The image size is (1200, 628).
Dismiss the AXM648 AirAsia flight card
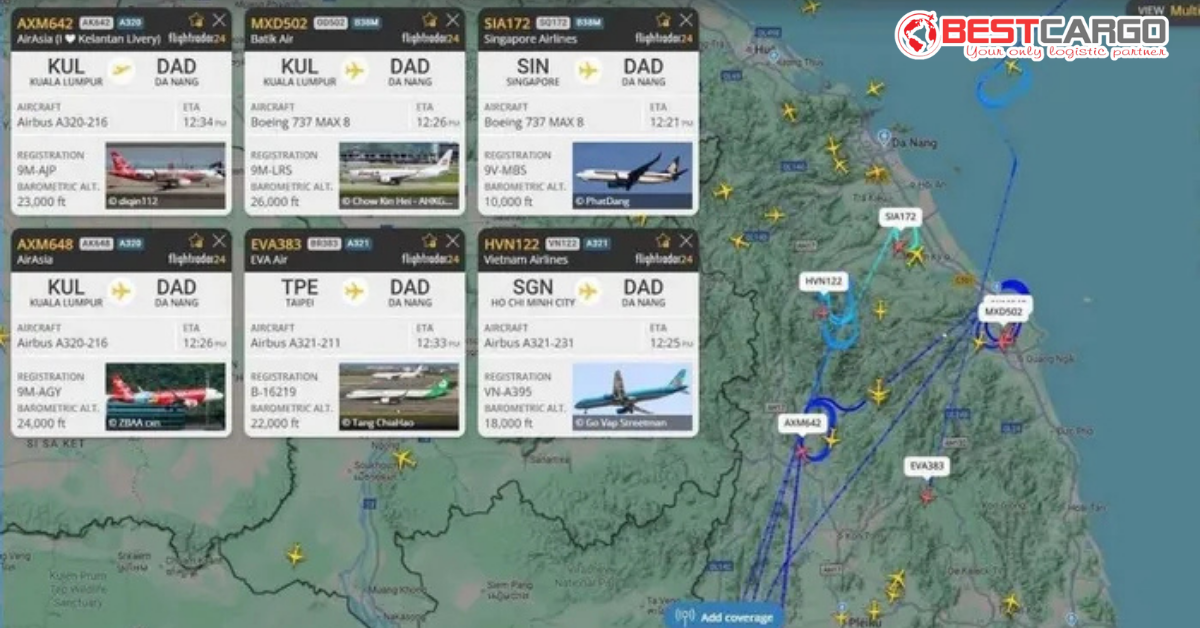[x=219, y=241]
